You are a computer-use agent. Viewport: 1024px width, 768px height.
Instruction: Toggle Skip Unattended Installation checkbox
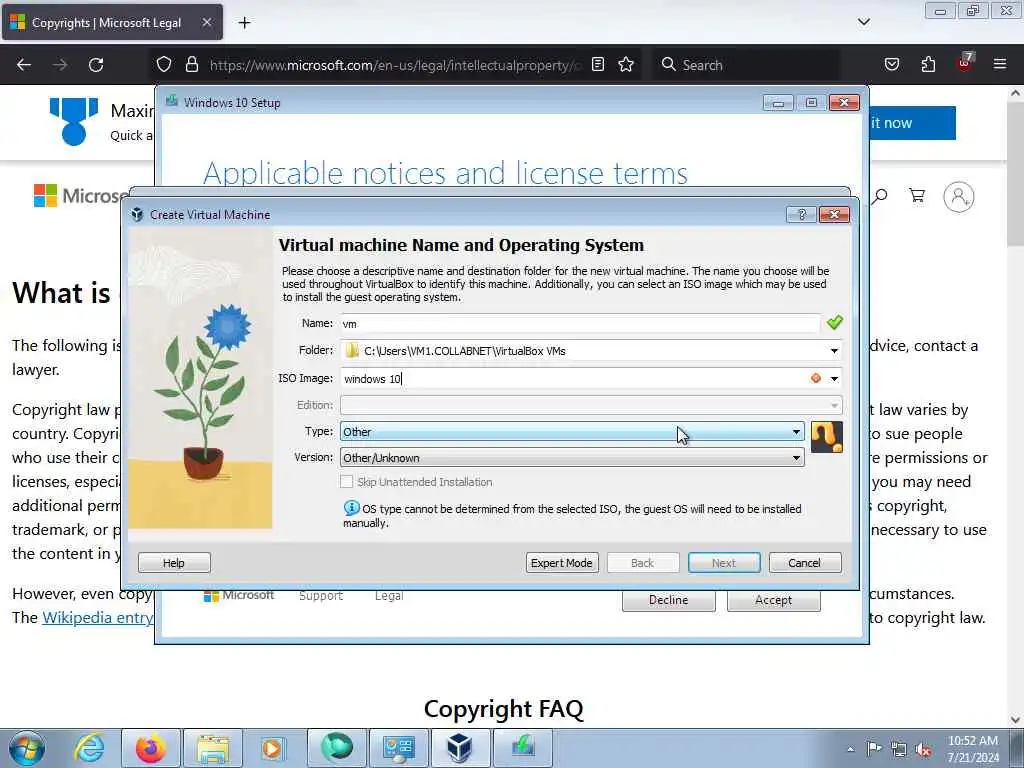[x=347, y=482]
